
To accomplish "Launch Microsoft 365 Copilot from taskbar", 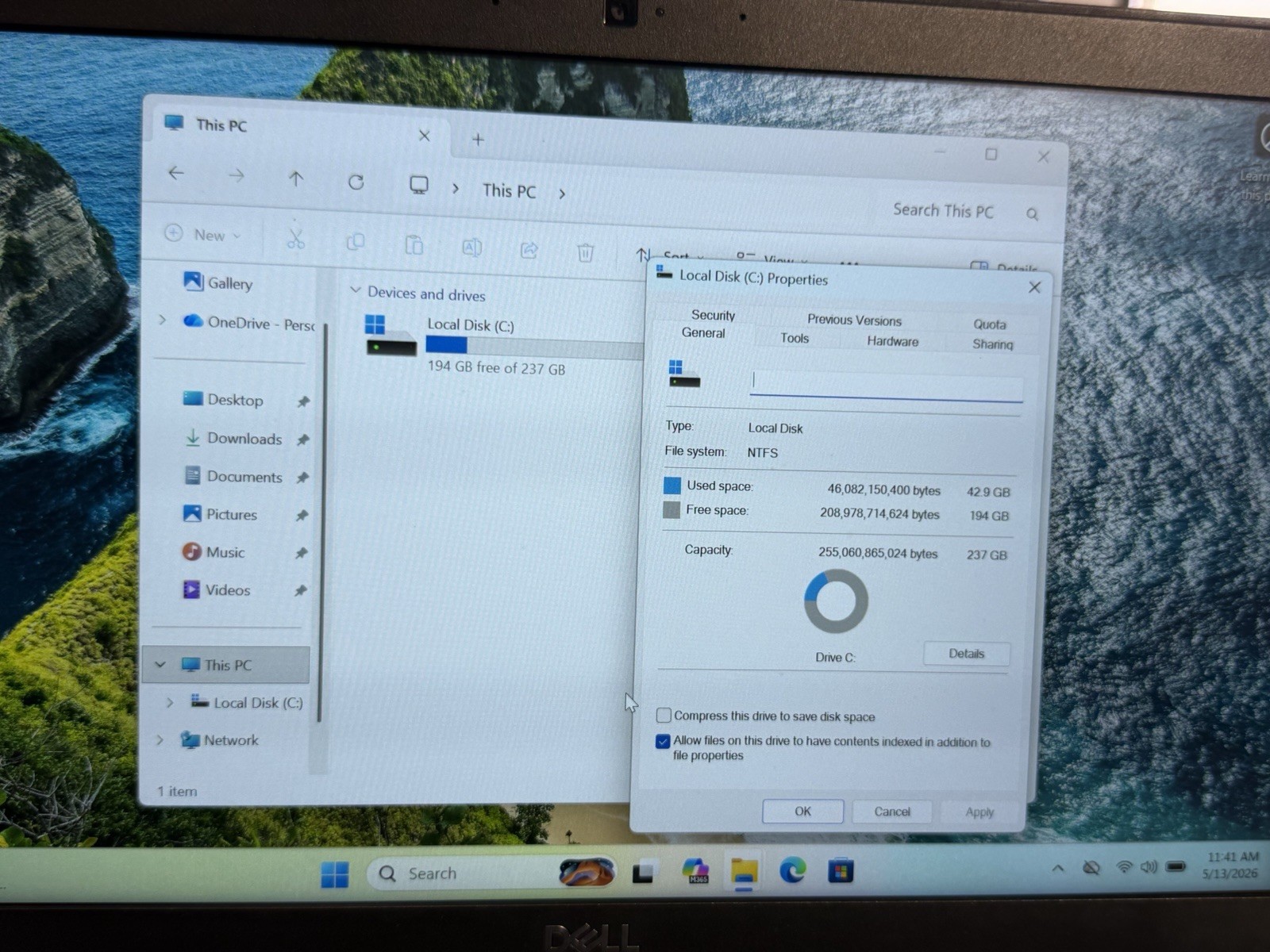I will (x=696, y=871).
